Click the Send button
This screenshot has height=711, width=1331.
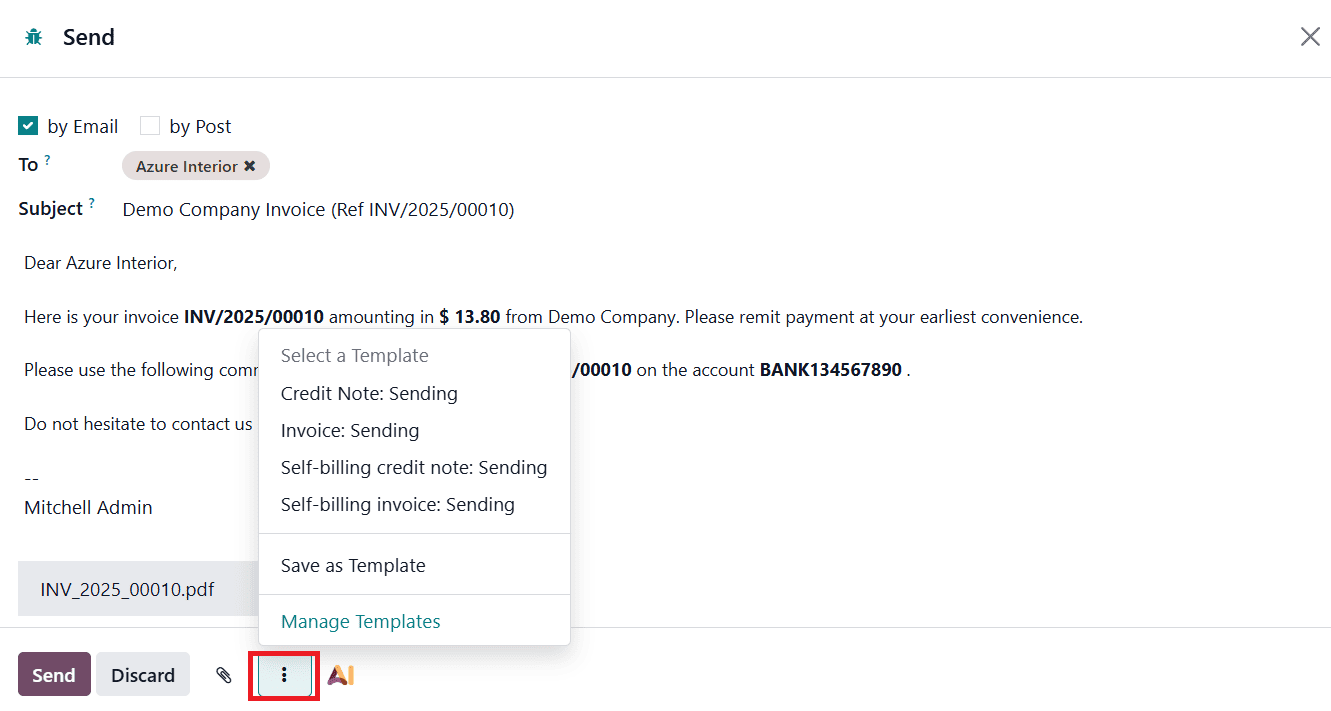click(54, 674)
